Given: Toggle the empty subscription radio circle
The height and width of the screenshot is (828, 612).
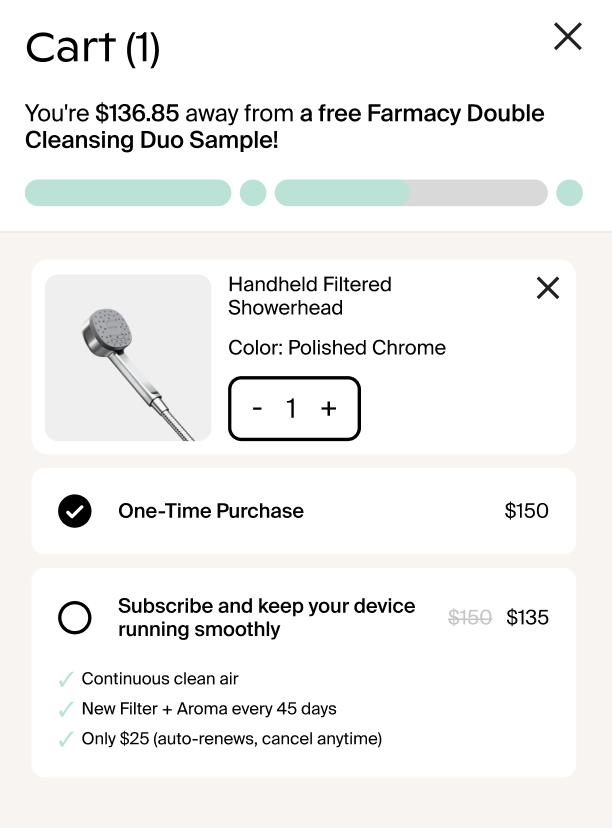Looking at the screenshot, I should [x=75, y=617].
